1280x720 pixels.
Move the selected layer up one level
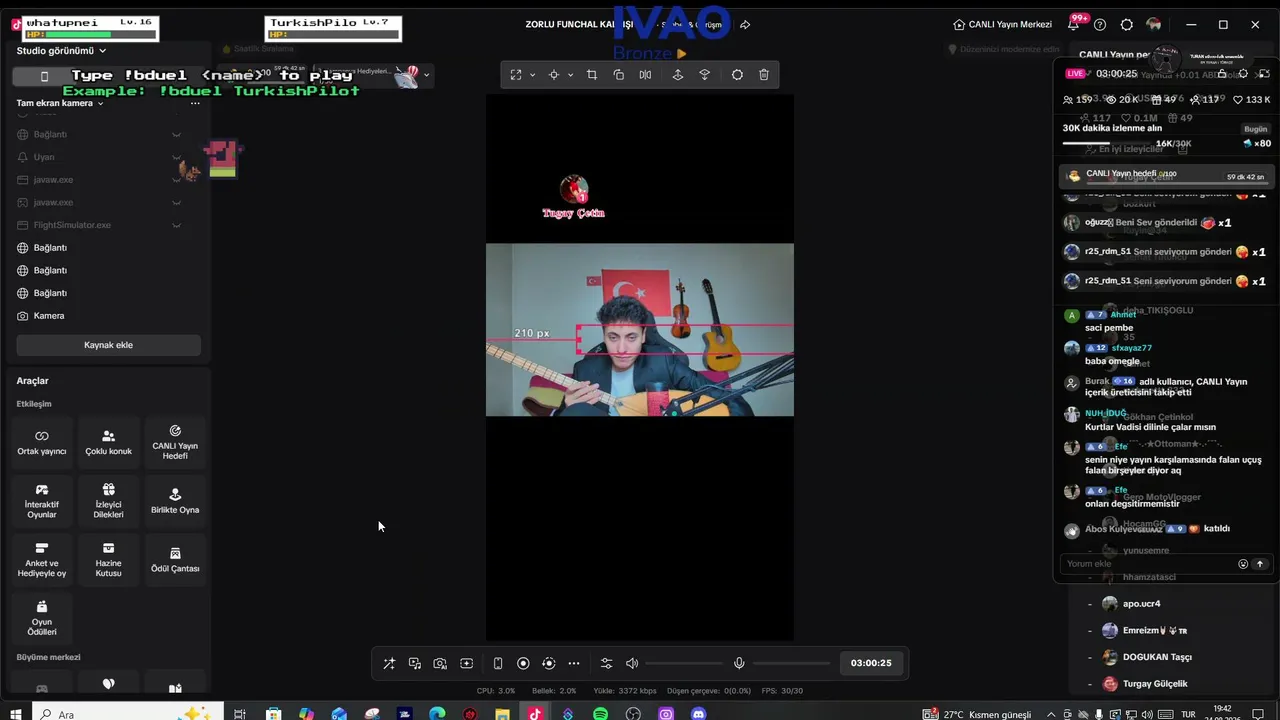[678, 75]
